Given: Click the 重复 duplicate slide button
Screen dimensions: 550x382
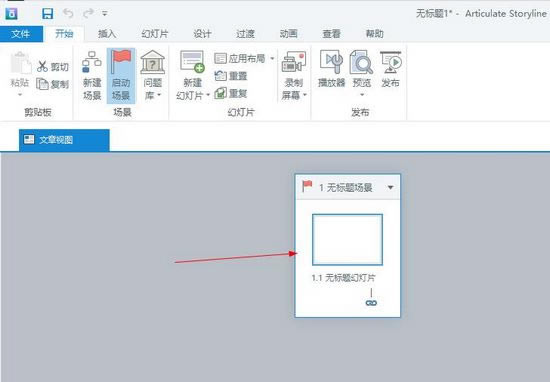Looking at the screenshot, I should pos(231,93).
